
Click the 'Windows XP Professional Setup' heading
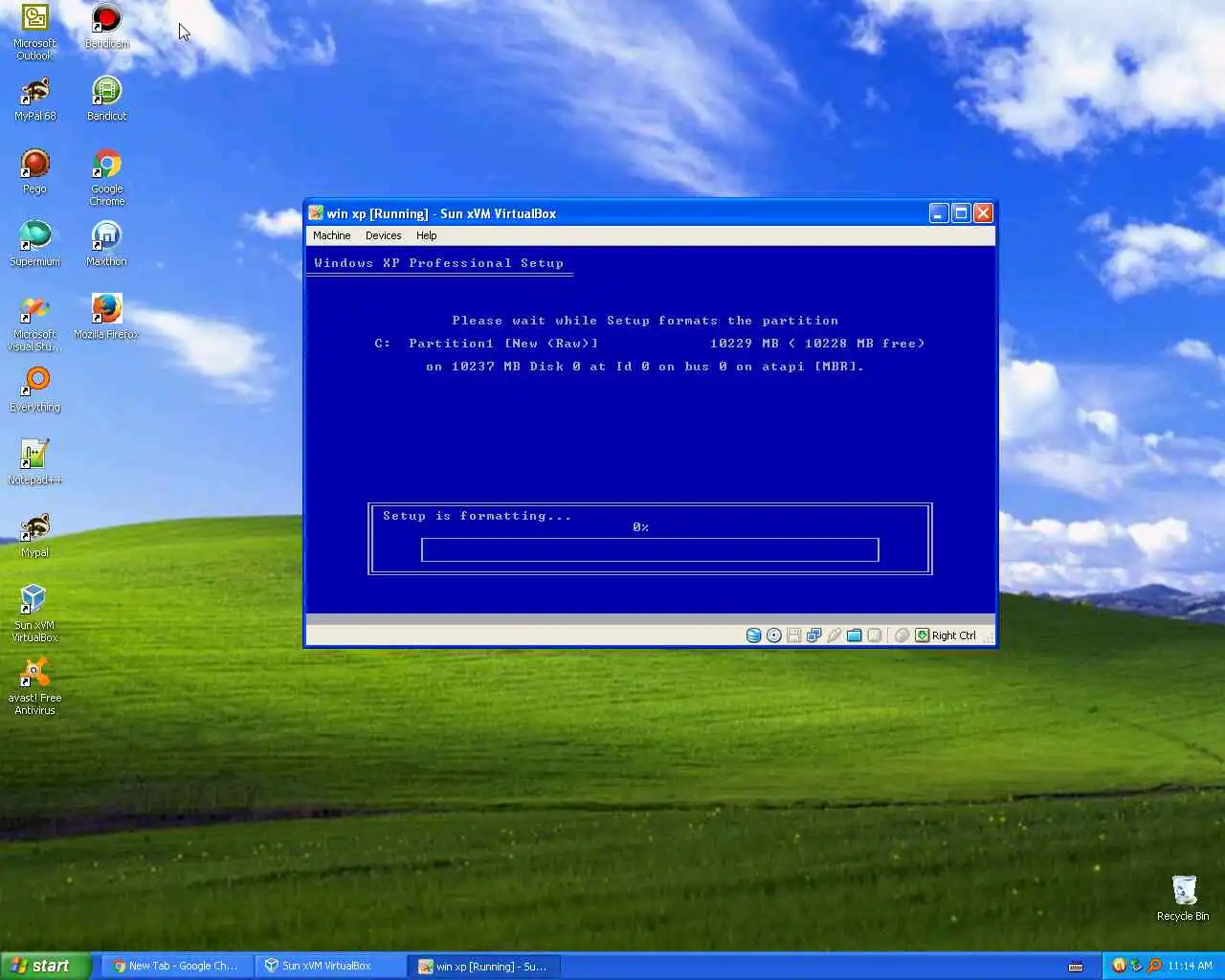coord(439,263)
